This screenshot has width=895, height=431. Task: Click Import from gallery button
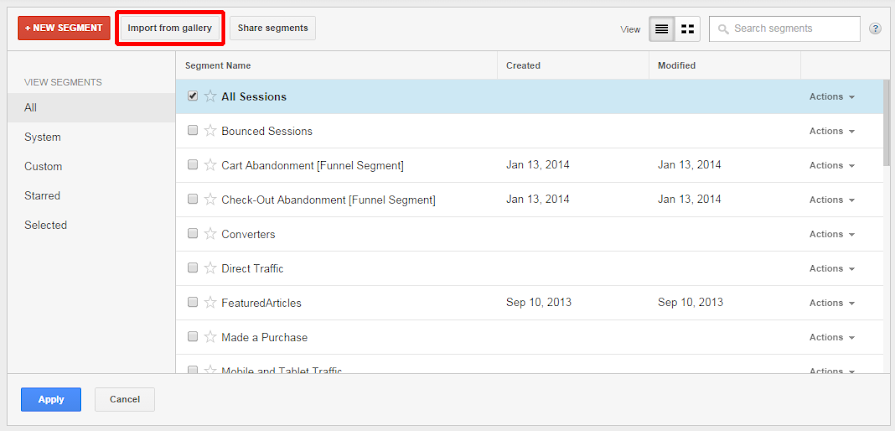(x=169, y=28)
